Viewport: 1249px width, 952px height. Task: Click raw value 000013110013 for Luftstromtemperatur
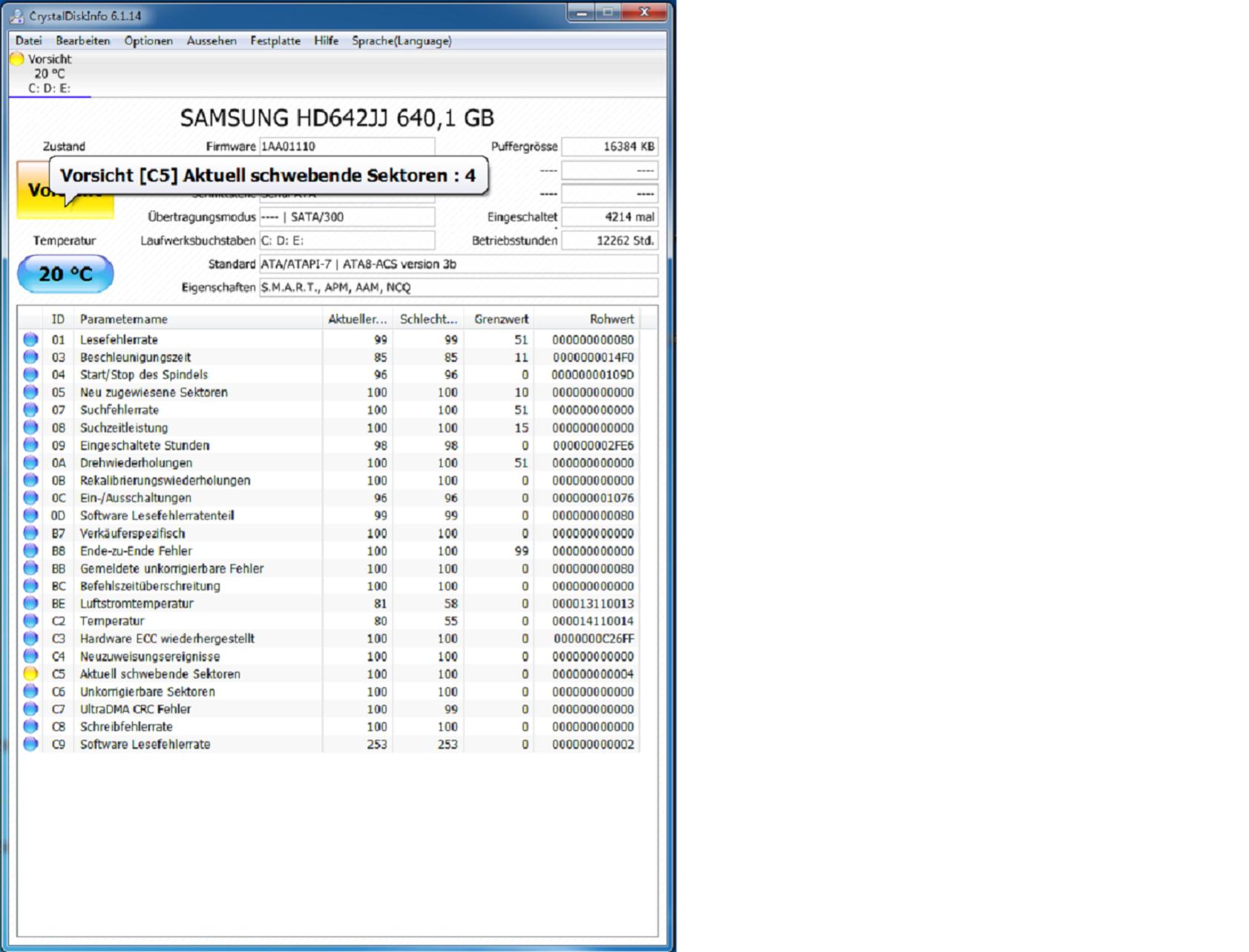593,603
